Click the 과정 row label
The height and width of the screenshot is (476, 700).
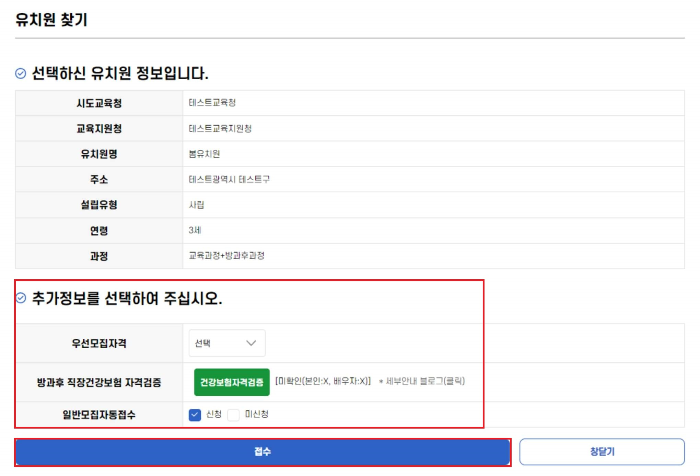click(x=99, y=256)
